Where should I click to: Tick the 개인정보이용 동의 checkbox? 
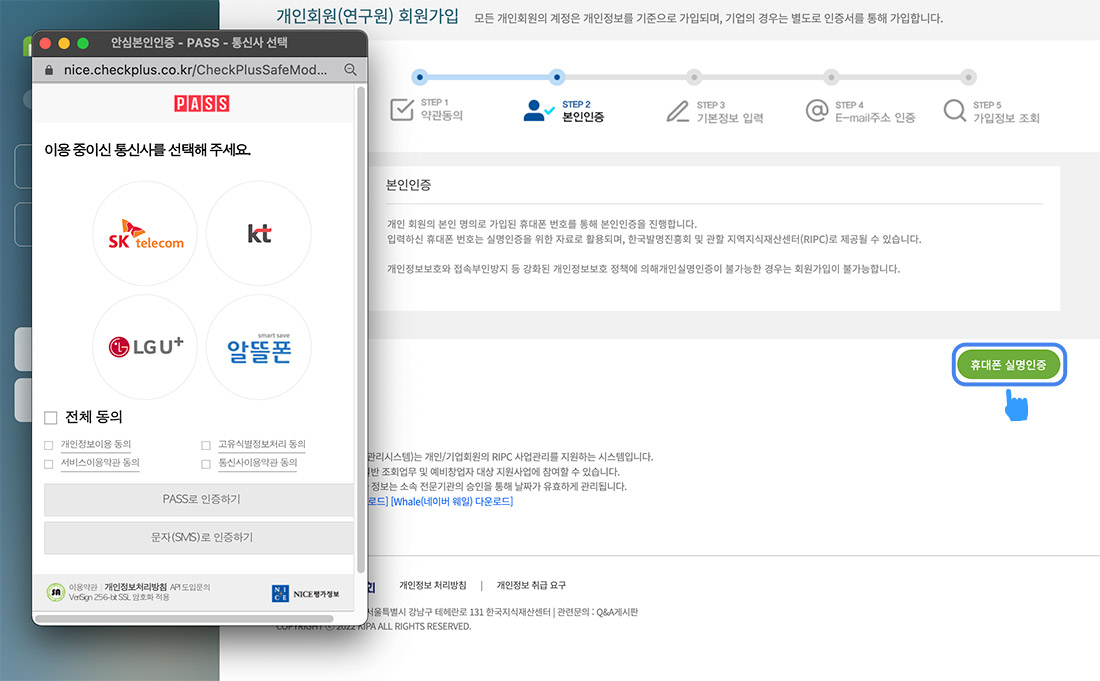pyautogui.click(x=49, y=445)
